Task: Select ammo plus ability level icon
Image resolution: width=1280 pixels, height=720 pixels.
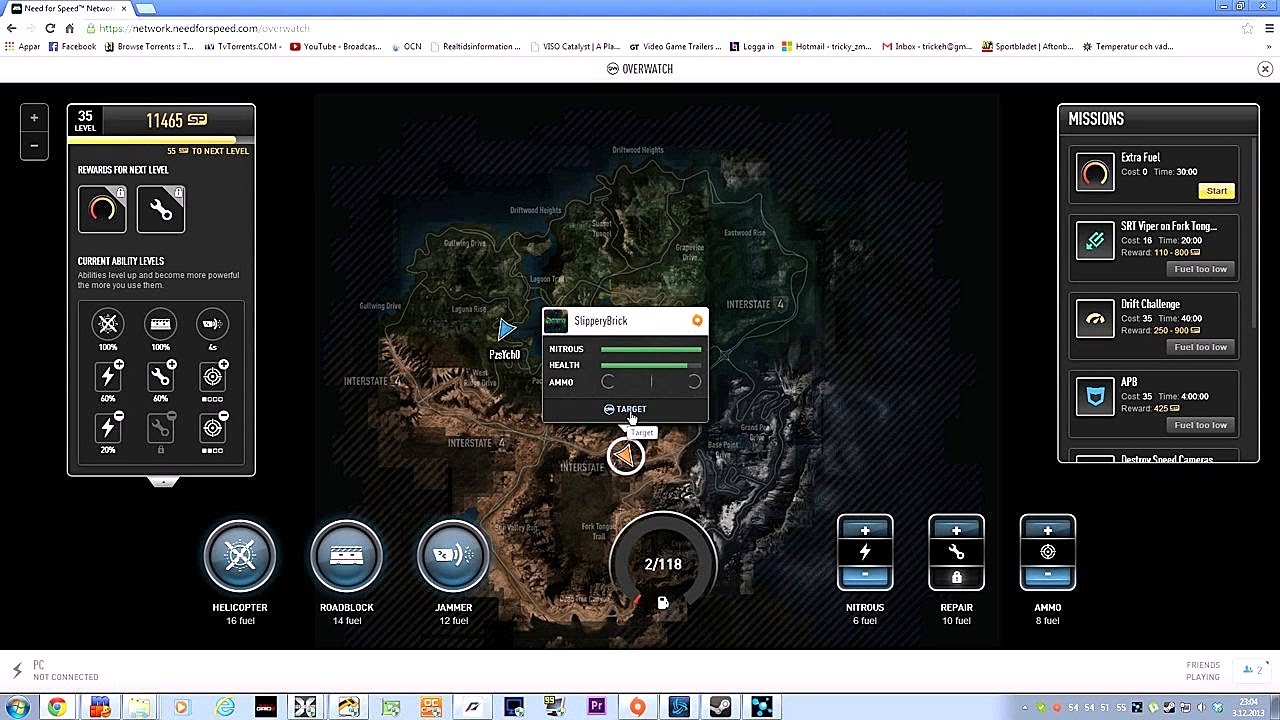Action: 212,376
